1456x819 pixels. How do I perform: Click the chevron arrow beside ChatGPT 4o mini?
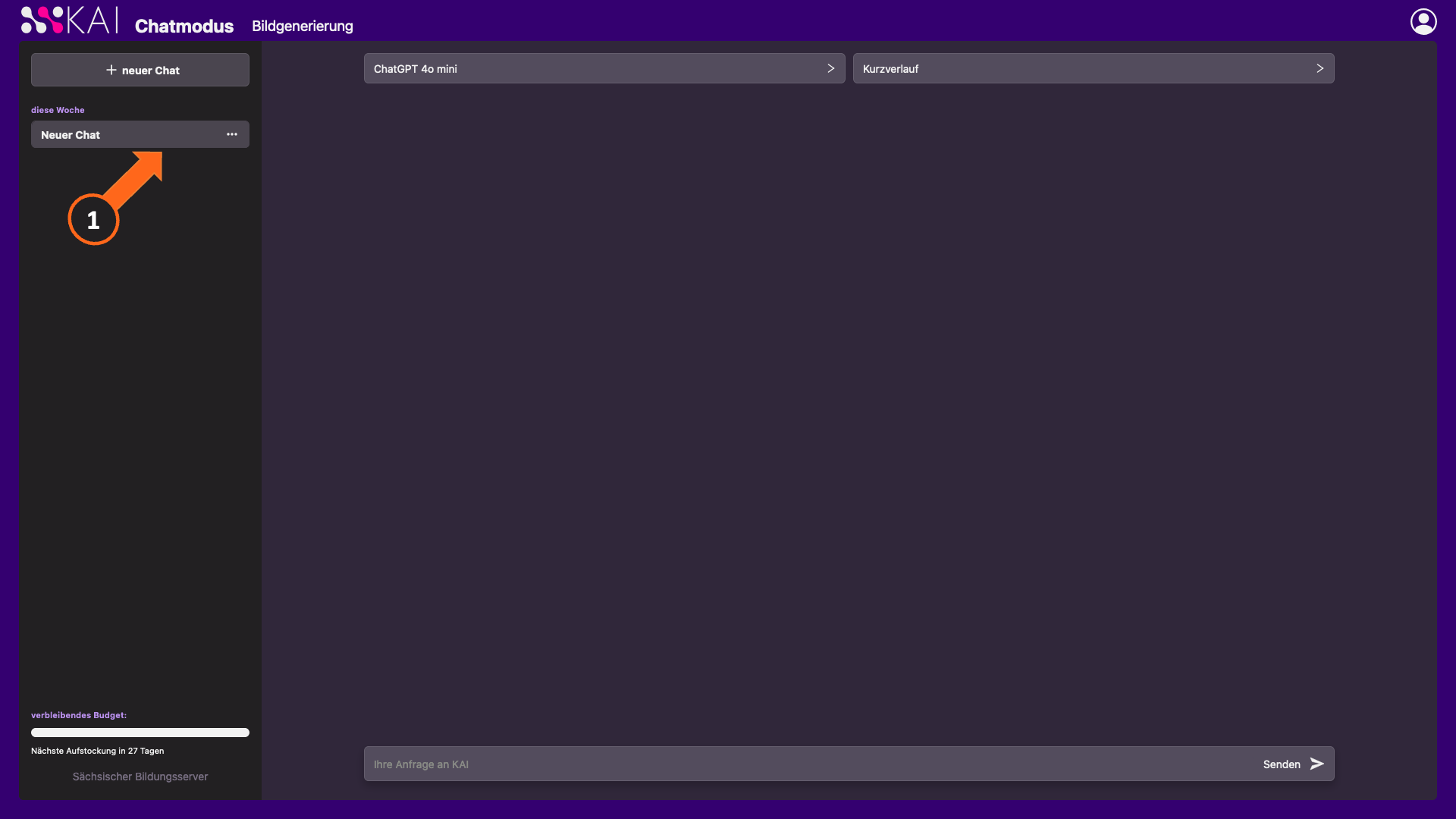(x=831, y=68)
